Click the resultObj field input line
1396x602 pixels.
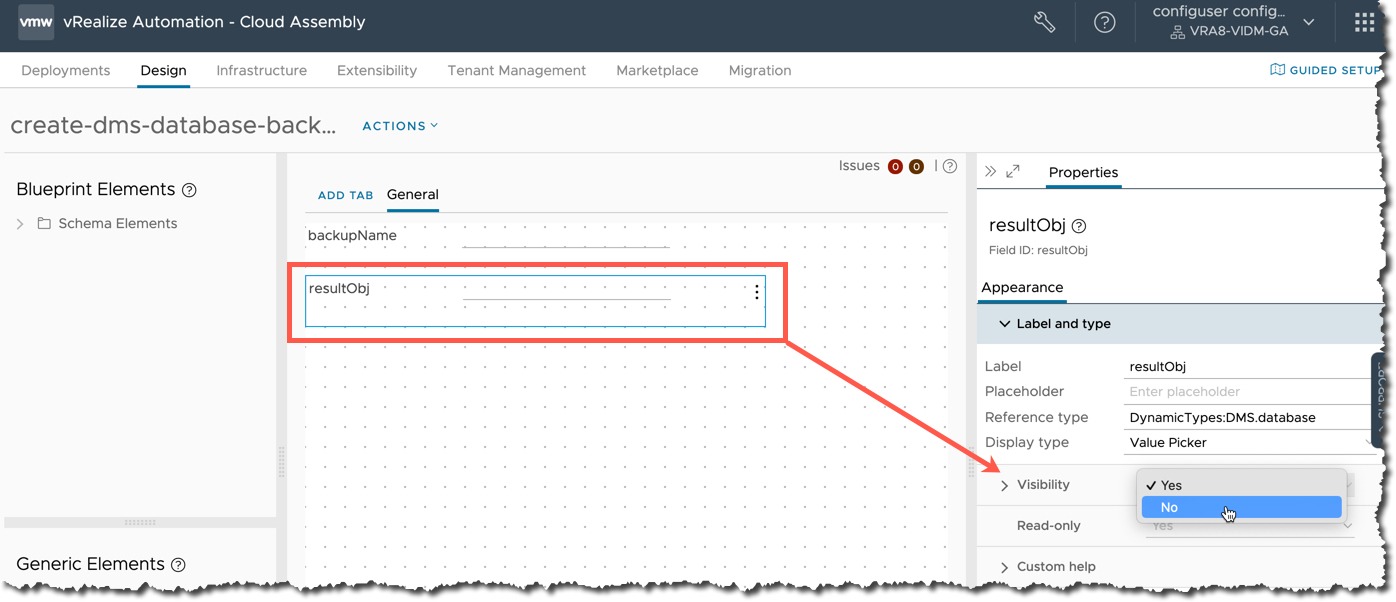(566, 290)
